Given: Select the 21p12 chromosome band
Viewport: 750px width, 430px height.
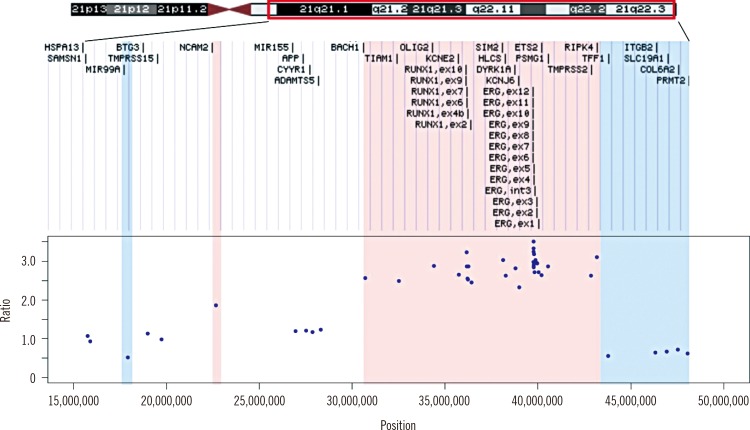Looking at the screenshot, I should pos(130,9).
